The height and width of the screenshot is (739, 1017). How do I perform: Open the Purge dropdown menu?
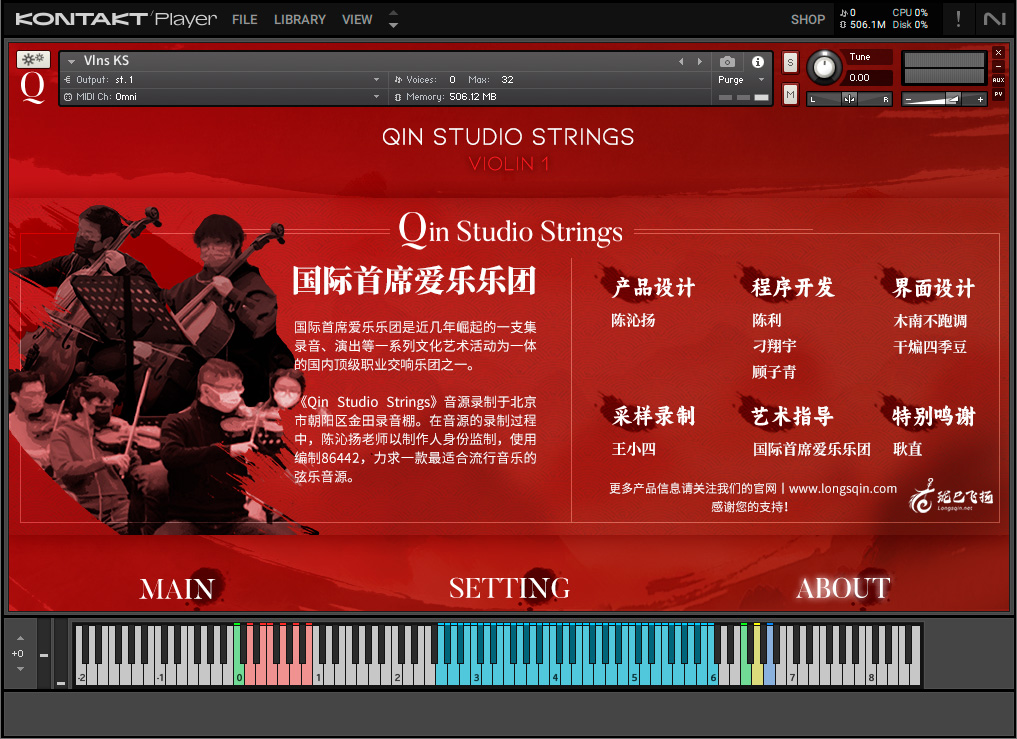(x=741, y=80)
